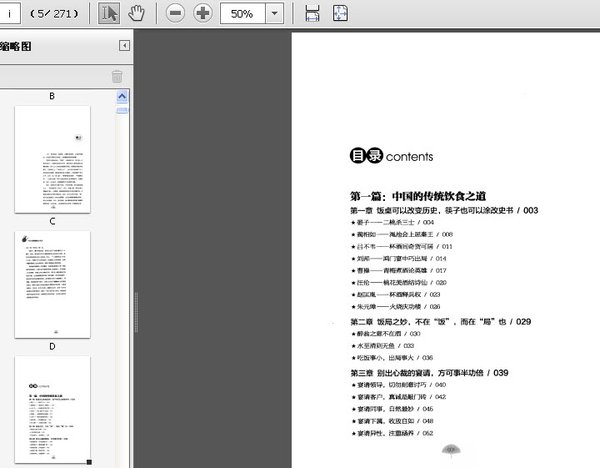Click the 第一篇 中国的传统饮食之道 heading
600x468 pixels.
pos(418,195)
